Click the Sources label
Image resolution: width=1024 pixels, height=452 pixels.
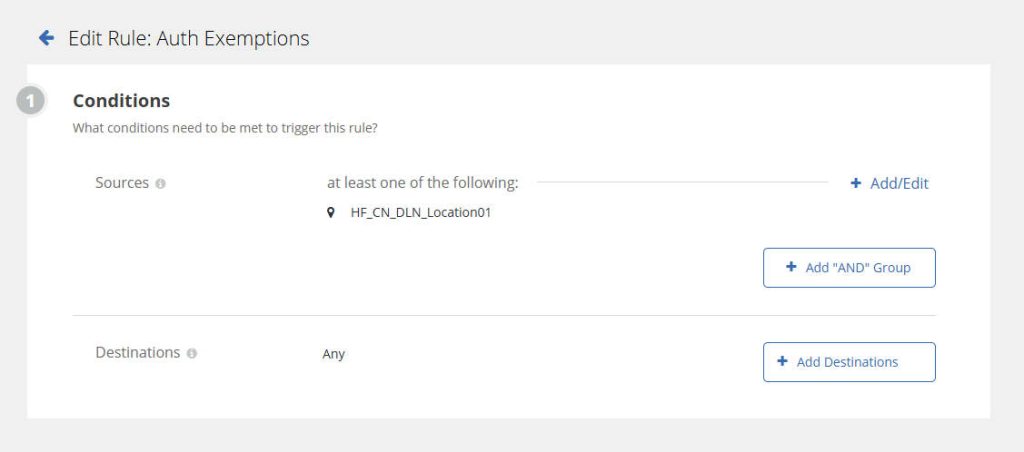click(x=122, y=183)
